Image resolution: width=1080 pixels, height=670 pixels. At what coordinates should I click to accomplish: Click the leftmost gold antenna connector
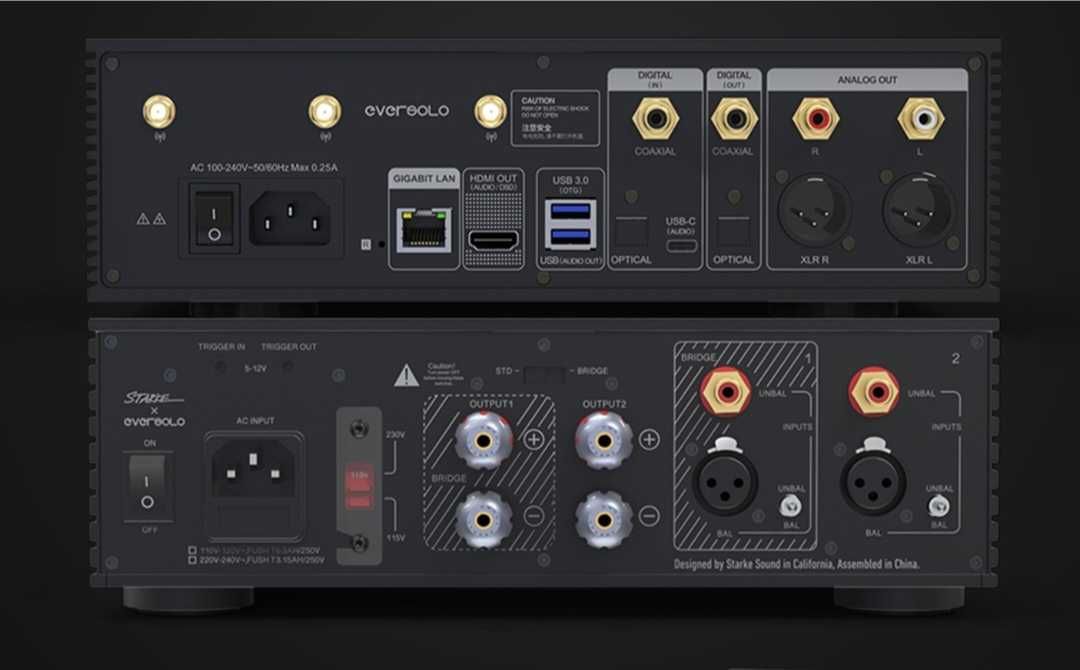pyautogui.click(x=159, y=112)
